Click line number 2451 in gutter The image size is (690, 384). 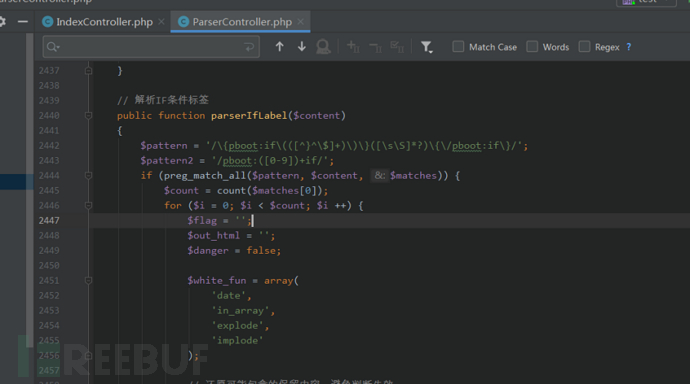49,281
